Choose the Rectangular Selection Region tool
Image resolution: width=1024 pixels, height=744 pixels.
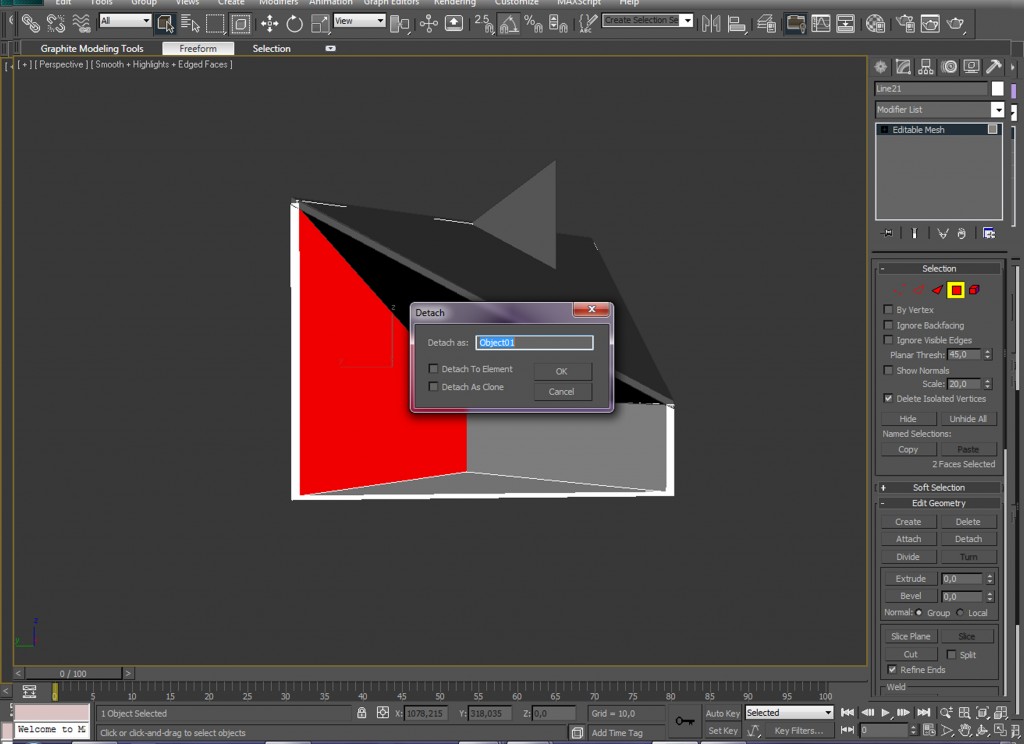point(215,24)
